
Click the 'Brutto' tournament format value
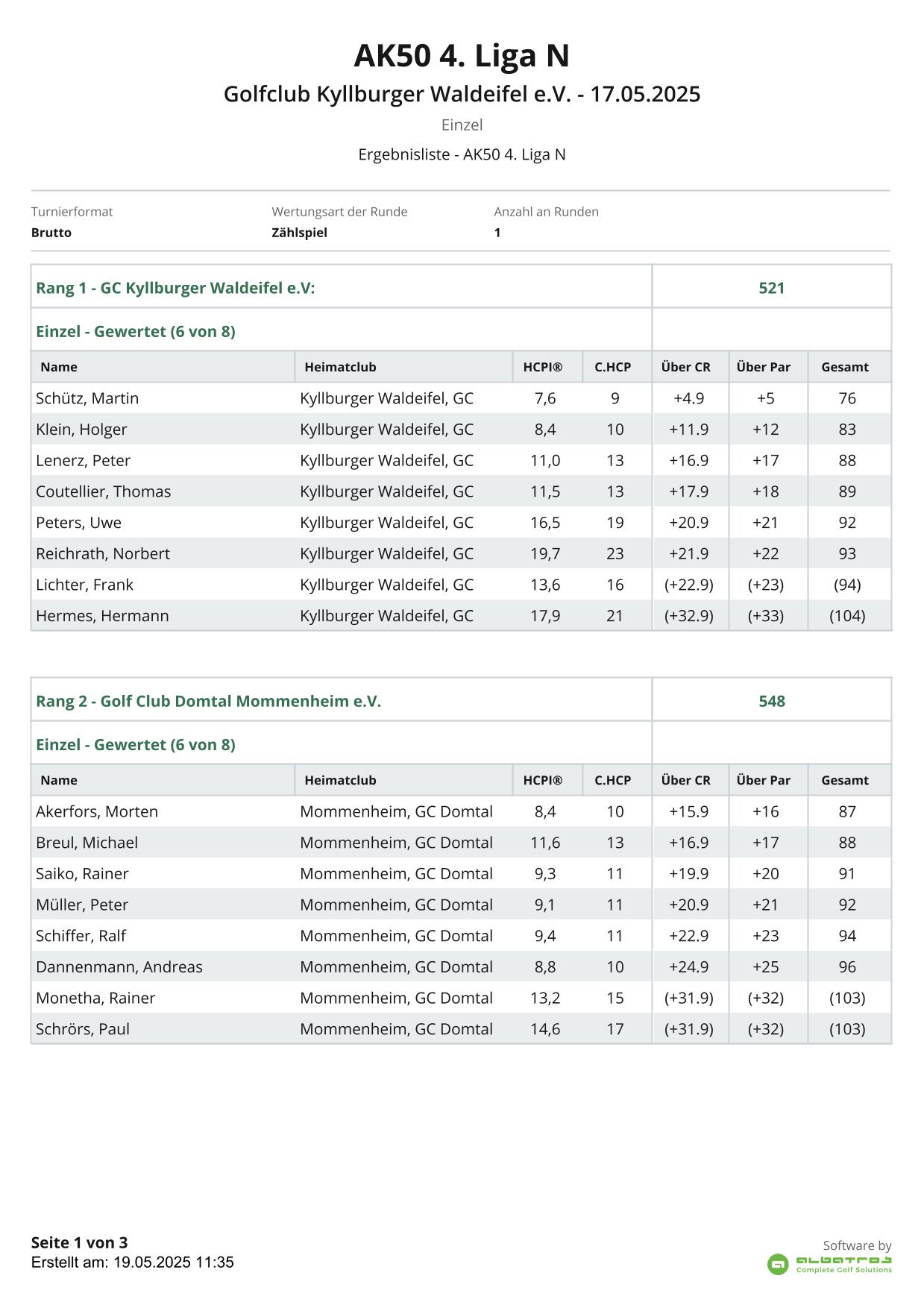[51, 233]
